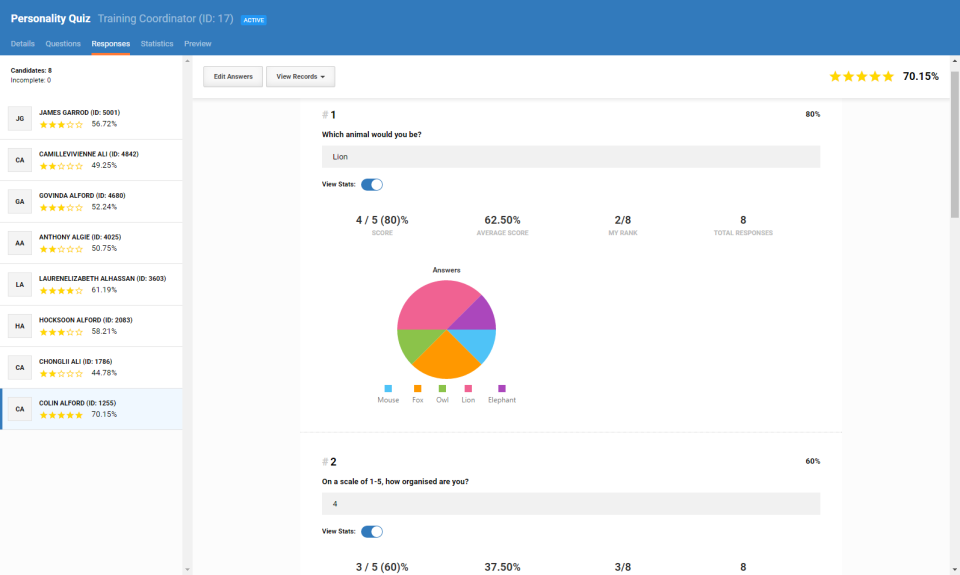Switch to the Statistics tab
This screenshot has width=960, height=575.
tap(157, 44)
